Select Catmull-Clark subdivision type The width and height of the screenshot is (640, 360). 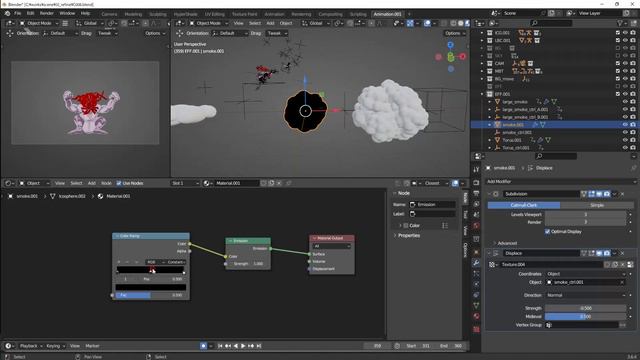tap(524, 205)
